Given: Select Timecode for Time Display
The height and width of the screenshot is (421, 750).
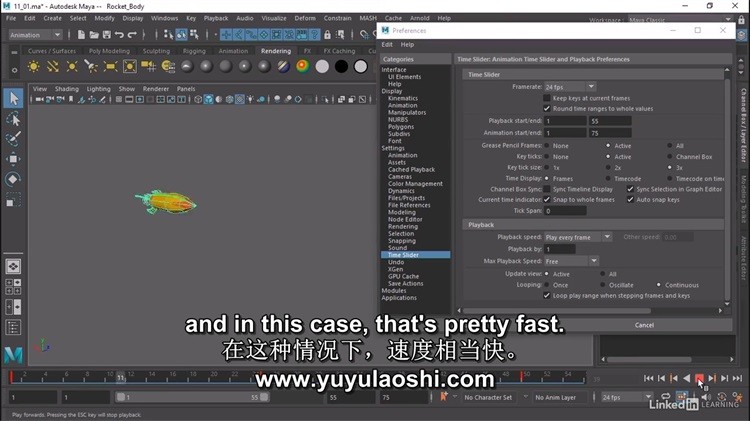Looking at the screenshot, I should (x=608, y=178).
